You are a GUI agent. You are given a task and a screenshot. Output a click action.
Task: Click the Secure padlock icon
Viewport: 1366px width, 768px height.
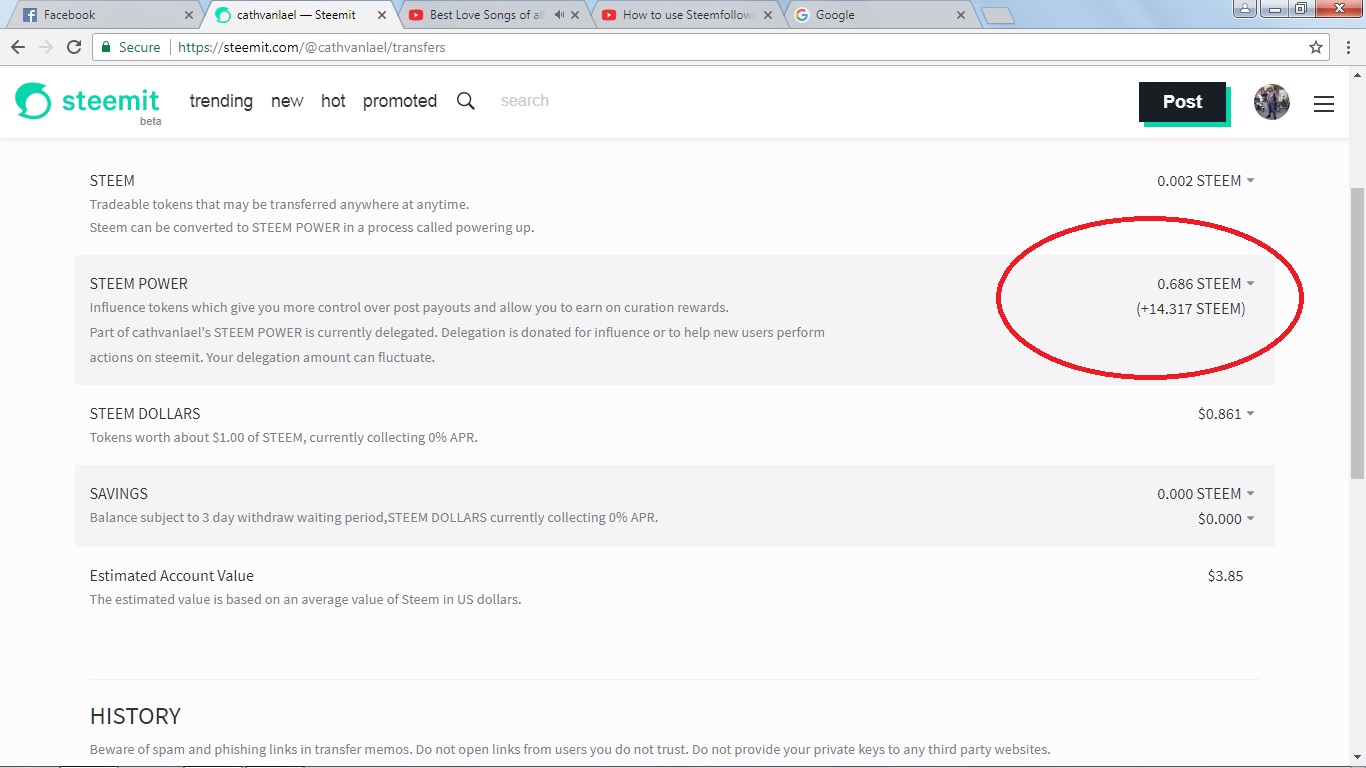pyautogui.click(x=107, y=47)
